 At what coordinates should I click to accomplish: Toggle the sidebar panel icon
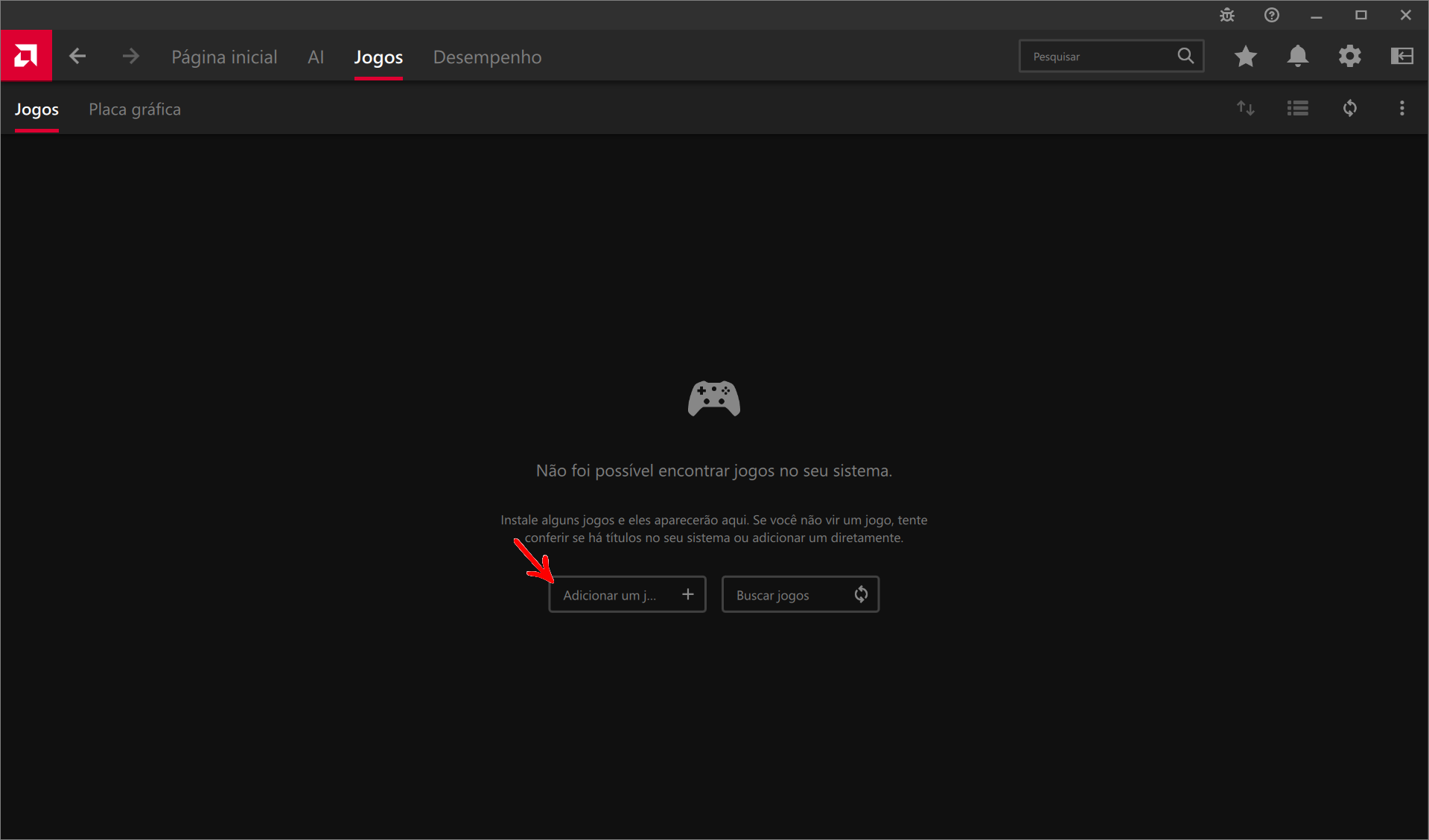point(1402,56)
